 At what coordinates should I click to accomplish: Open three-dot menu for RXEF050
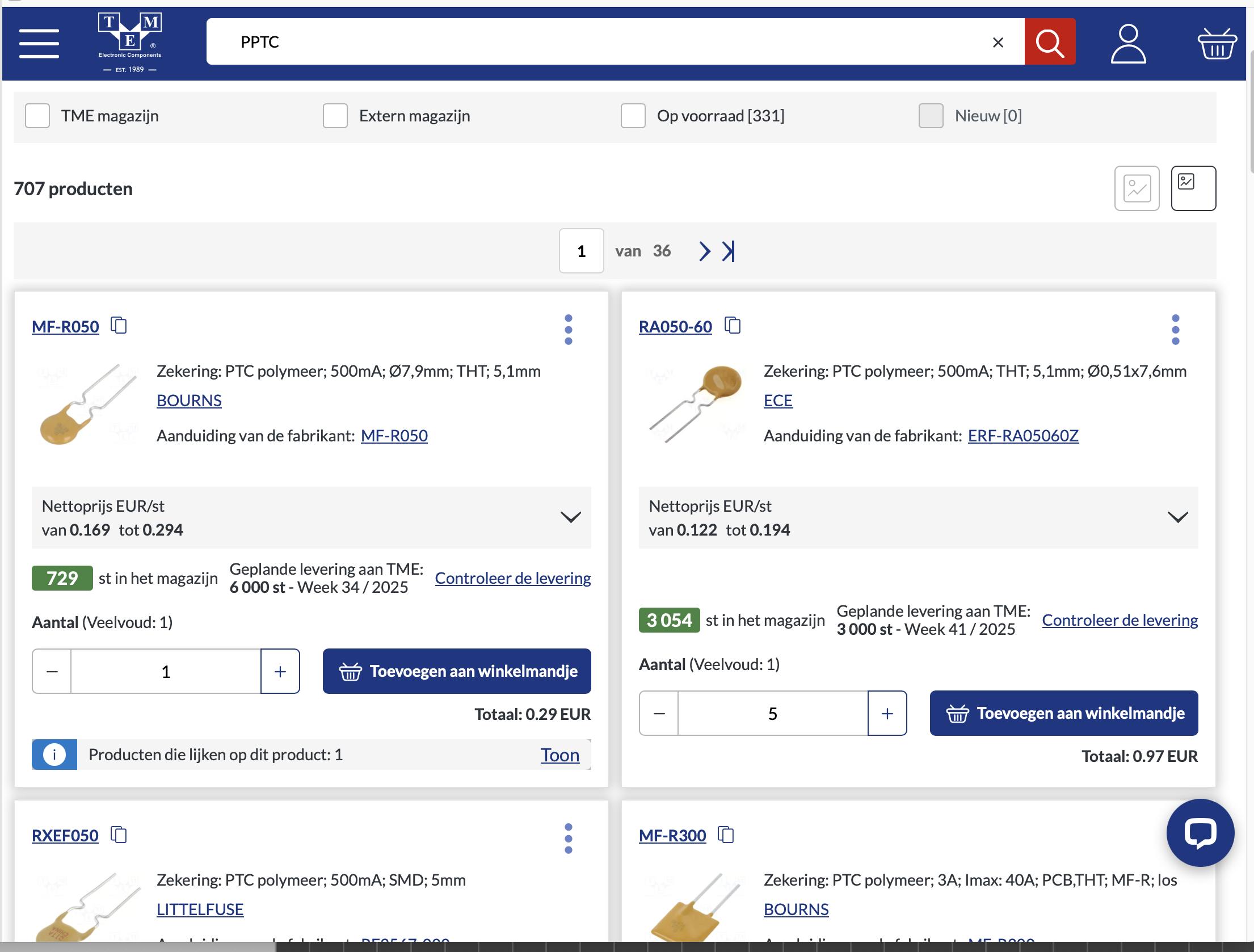coord(569,839)
